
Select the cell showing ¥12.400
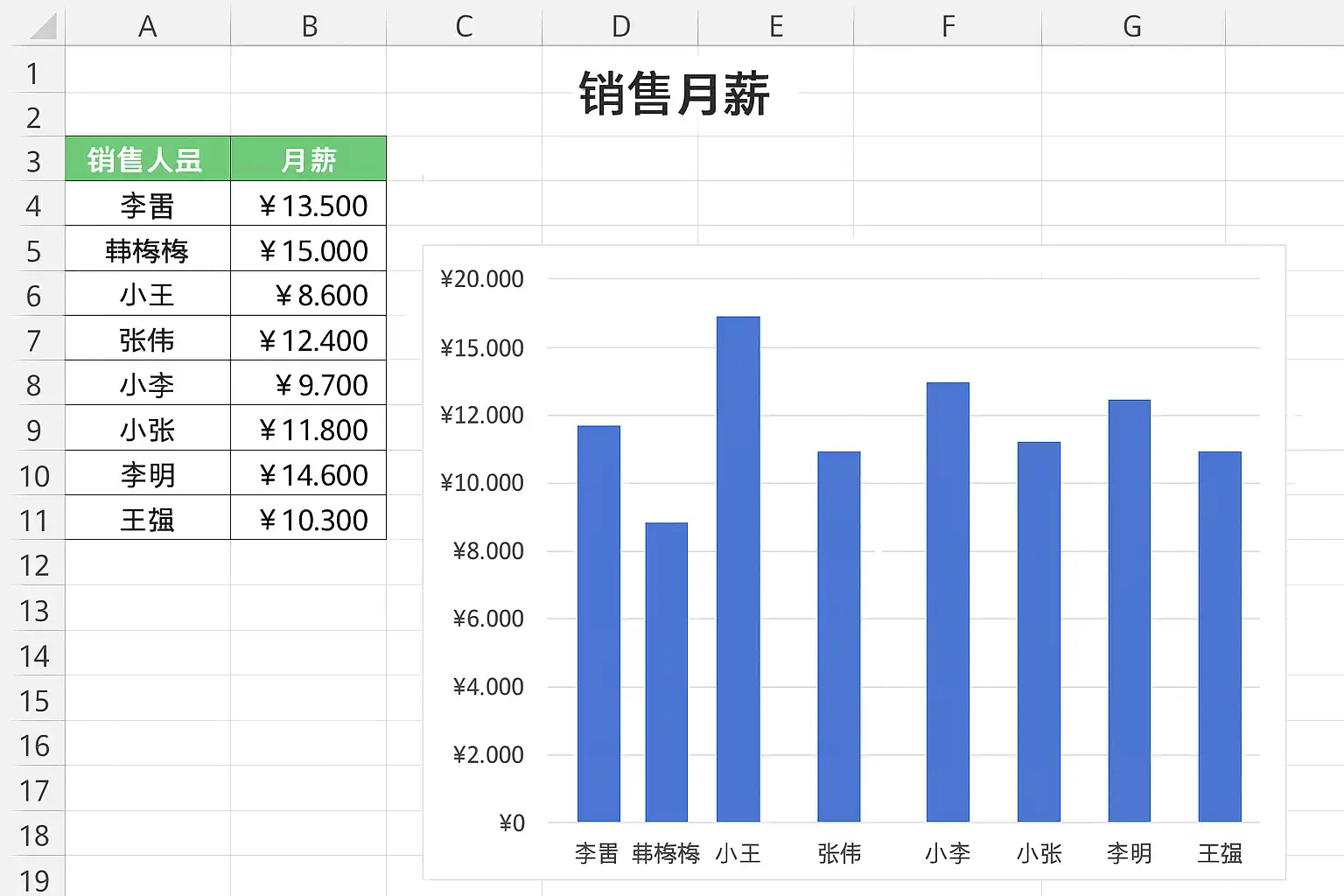tap(309, 339)
